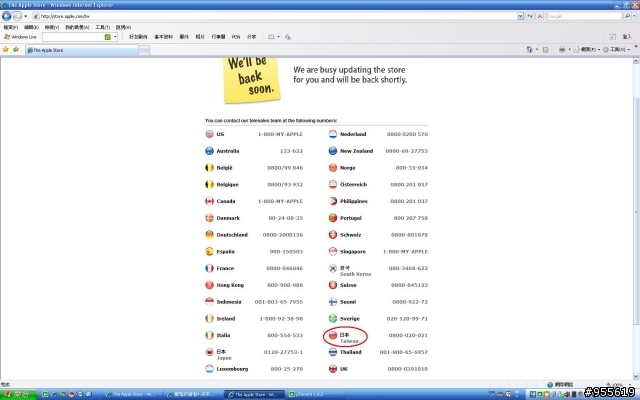Open the Tools gear menu in command bar
Viewport: 640px width, 400px height.
(x=616, y=49)
